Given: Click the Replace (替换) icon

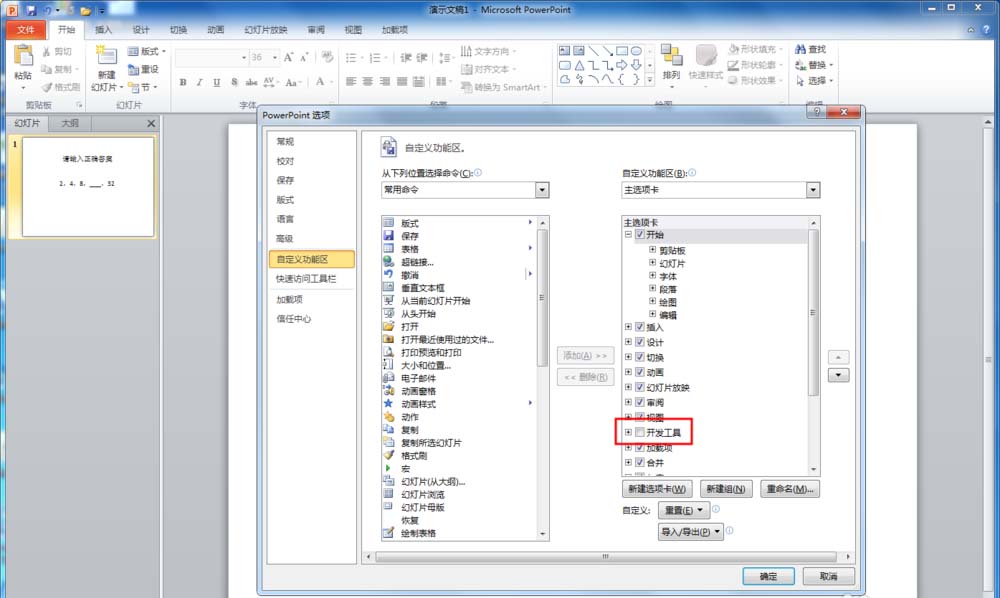Looking at the screenshot, I should pyautogui.click(x=800, y=65).
